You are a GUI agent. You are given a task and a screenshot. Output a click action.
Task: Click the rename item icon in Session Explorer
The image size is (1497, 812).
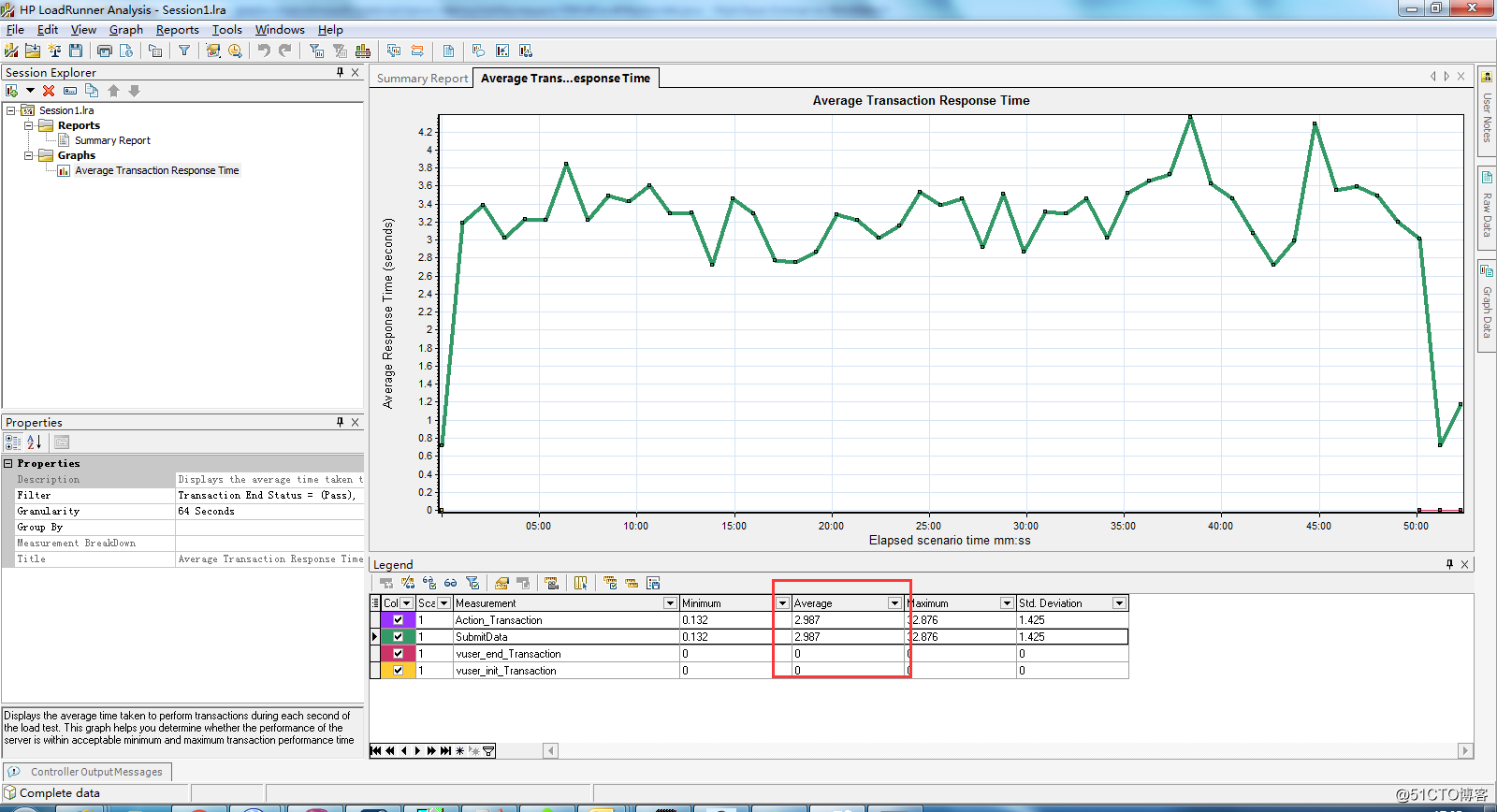(x=70, y=91)
